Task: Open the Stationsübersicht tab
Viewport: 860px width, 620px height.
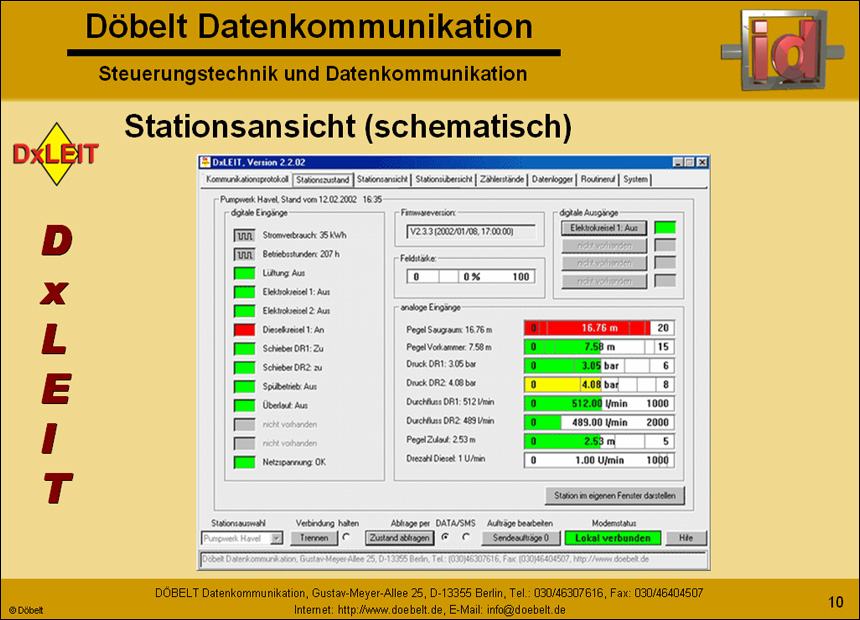Action: click(x=444, y=179)
